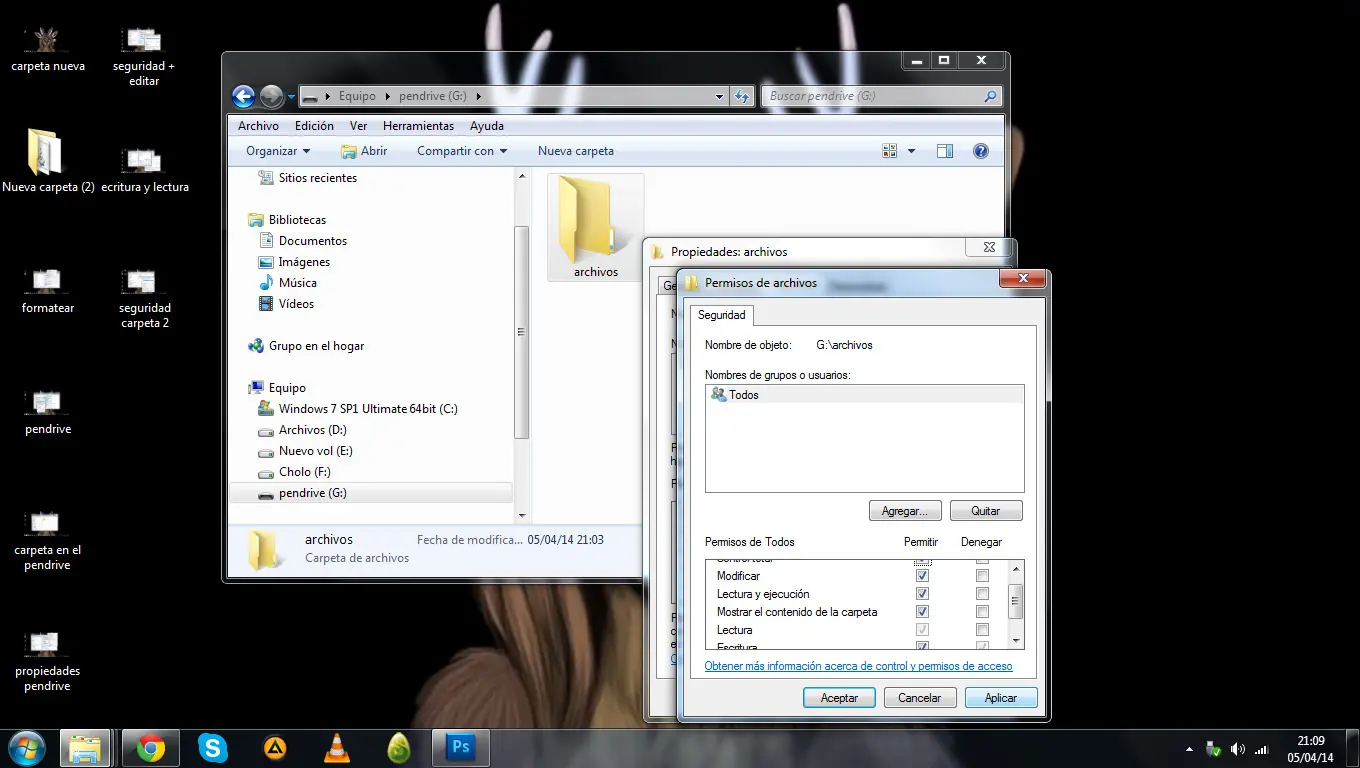Select the archivos folder in file area
This screenshot has width=1360, height=768.
pos(595,227)
